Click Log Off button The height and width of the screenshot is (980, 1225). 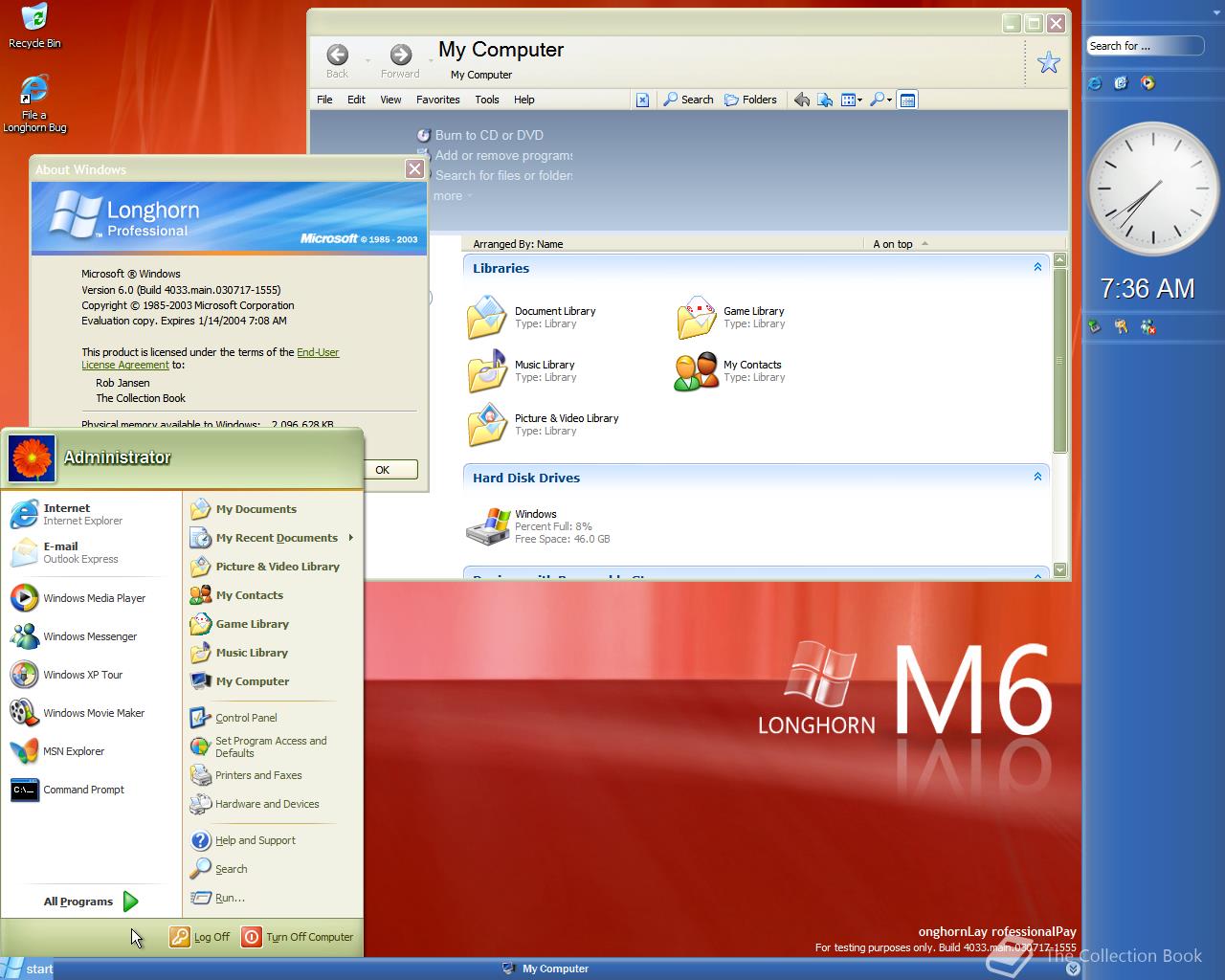[201, 937]
